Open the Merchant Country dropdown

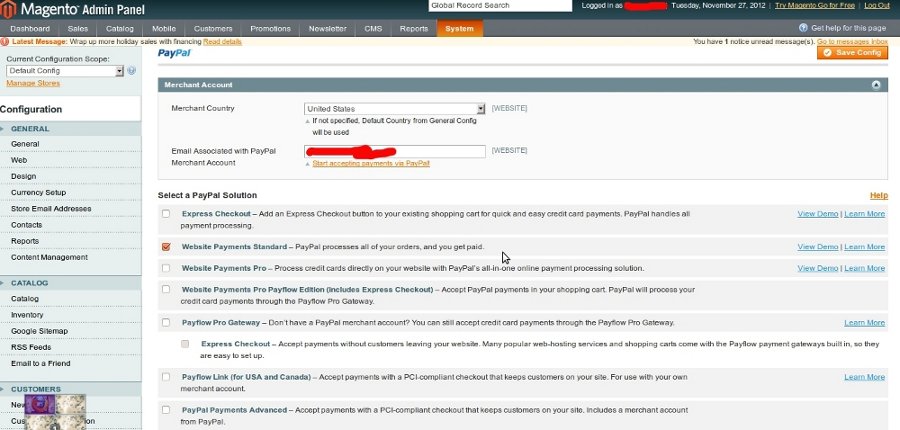[x=395, y=109]
